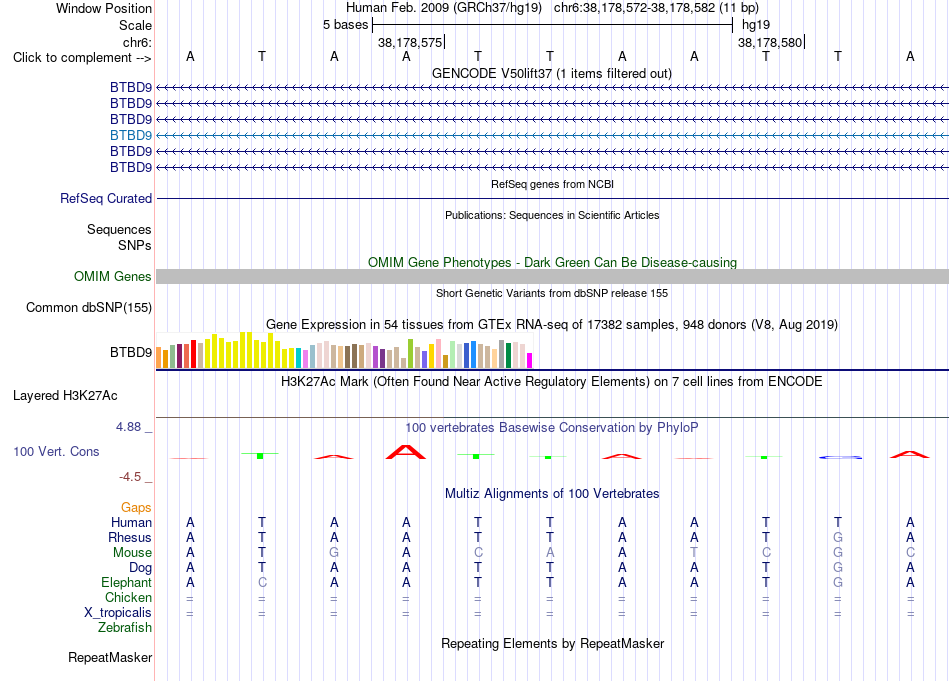This screenshot has height=681, width=950.
Task: Click the dark green bar in GTEx chart
Action: pyautogui.click(x=508, y=356)
